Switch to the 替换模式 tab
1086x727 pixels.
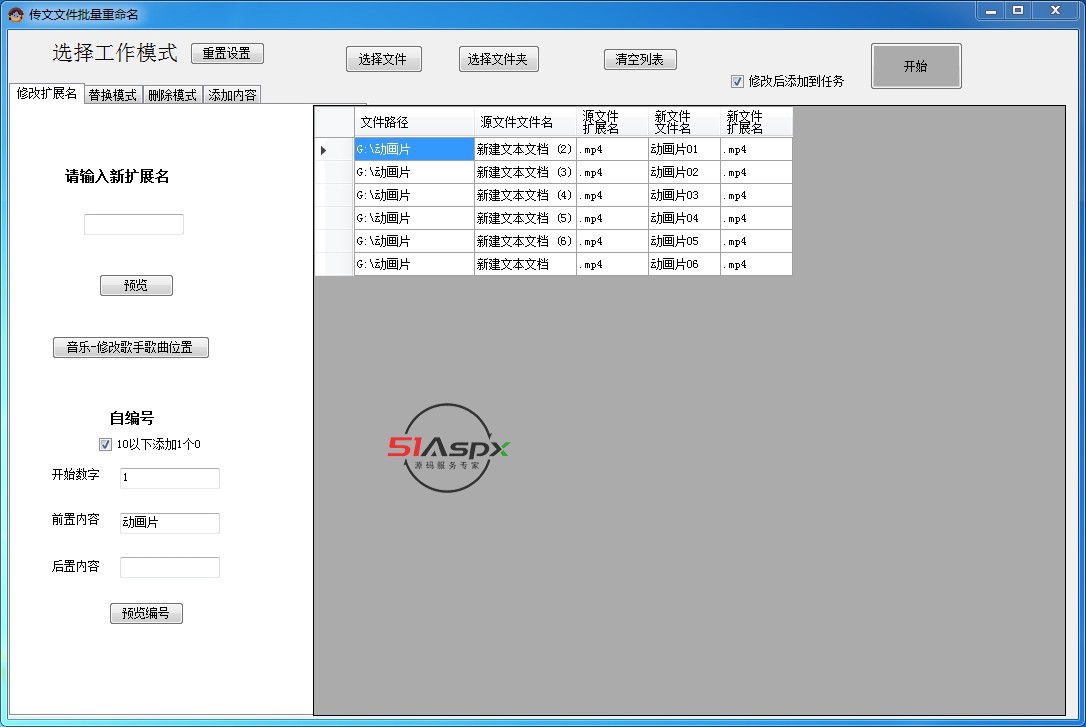pyautogui.click(x=112, y=95)
